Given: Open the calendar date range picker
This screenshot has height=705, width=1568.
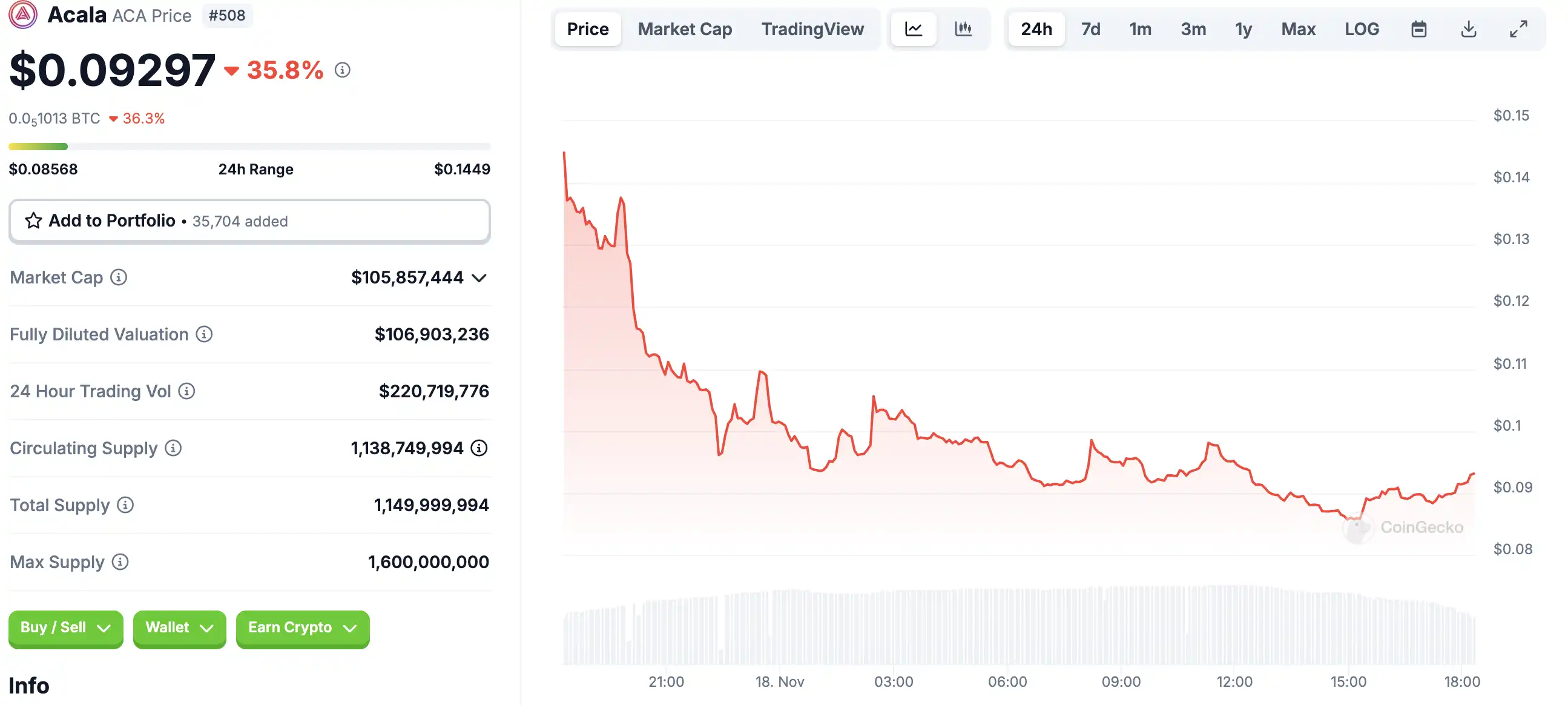Looking at the screenshot, I should (x=1419, y=28).
